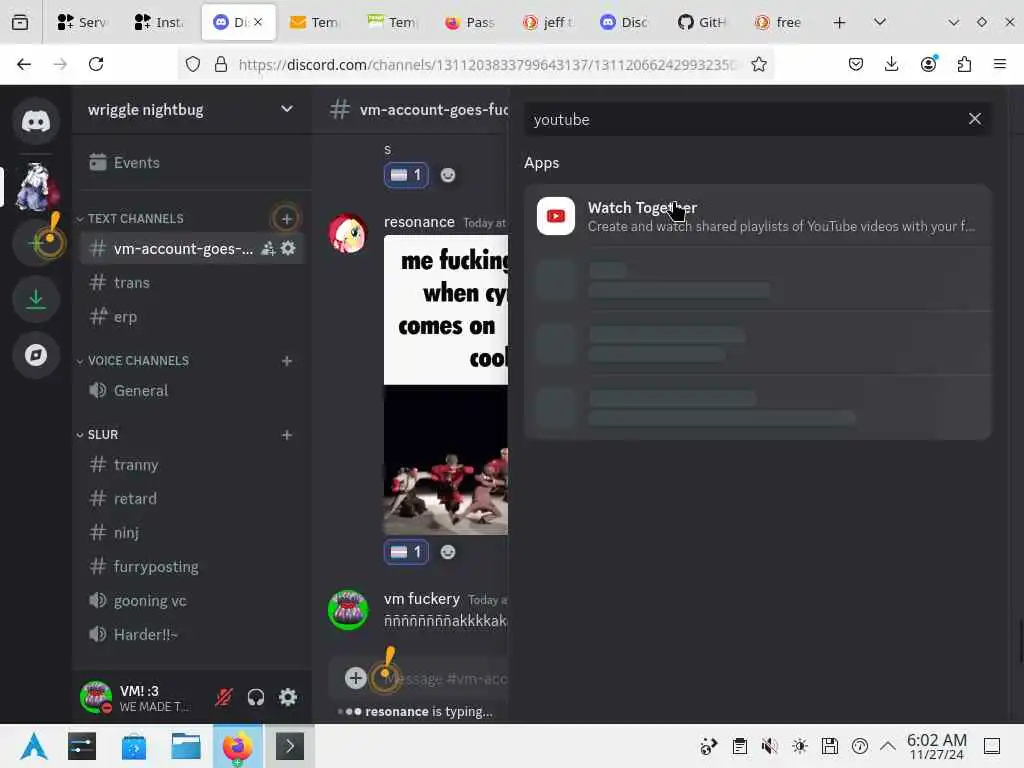Switch to the Pass browser tab
This screenshot has height=768, width=1024.
[470, 22]
